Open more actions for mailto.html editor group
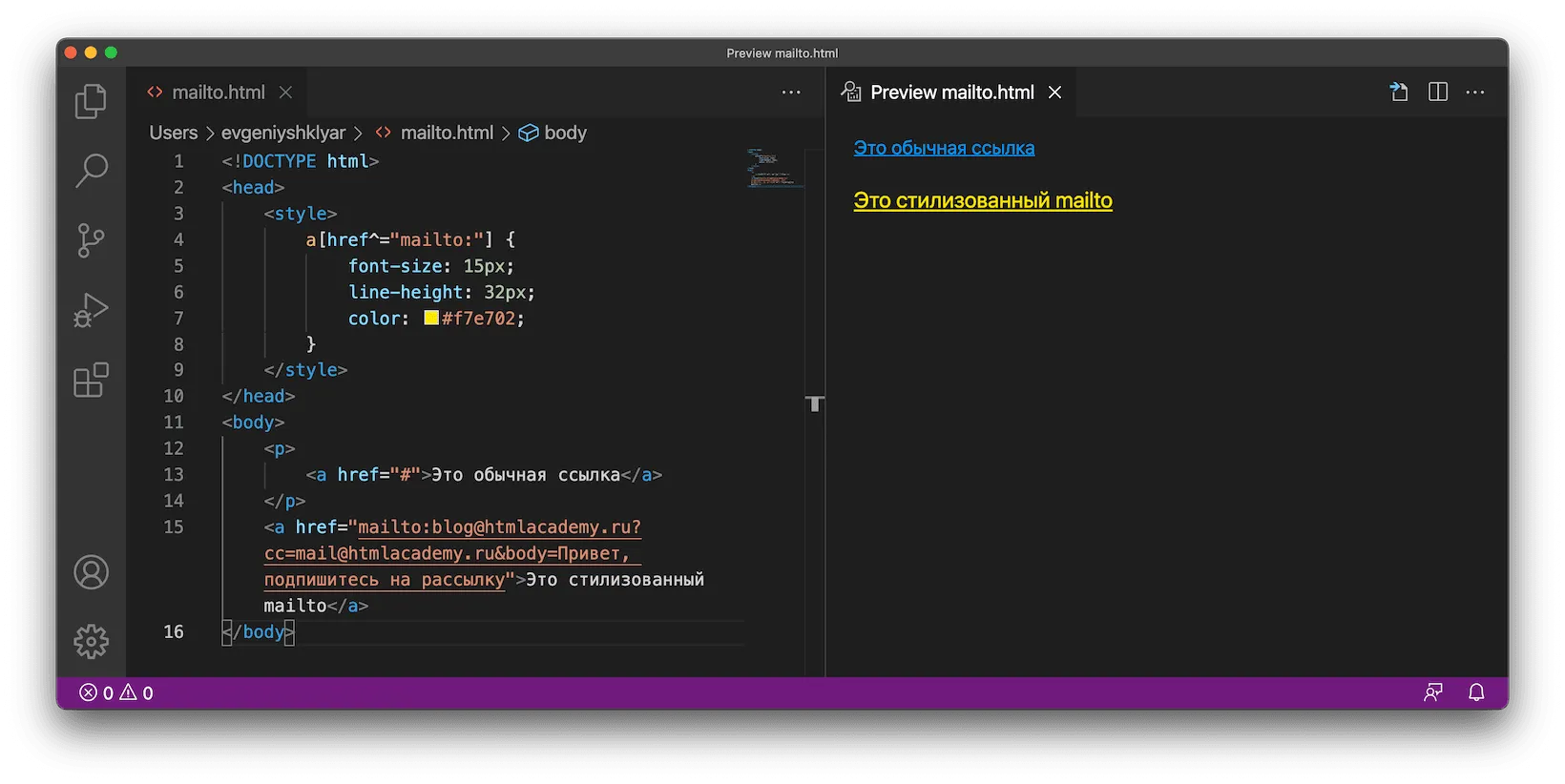Image resolution: width=1565 pixels, height=784 pixels. point(791,92)
